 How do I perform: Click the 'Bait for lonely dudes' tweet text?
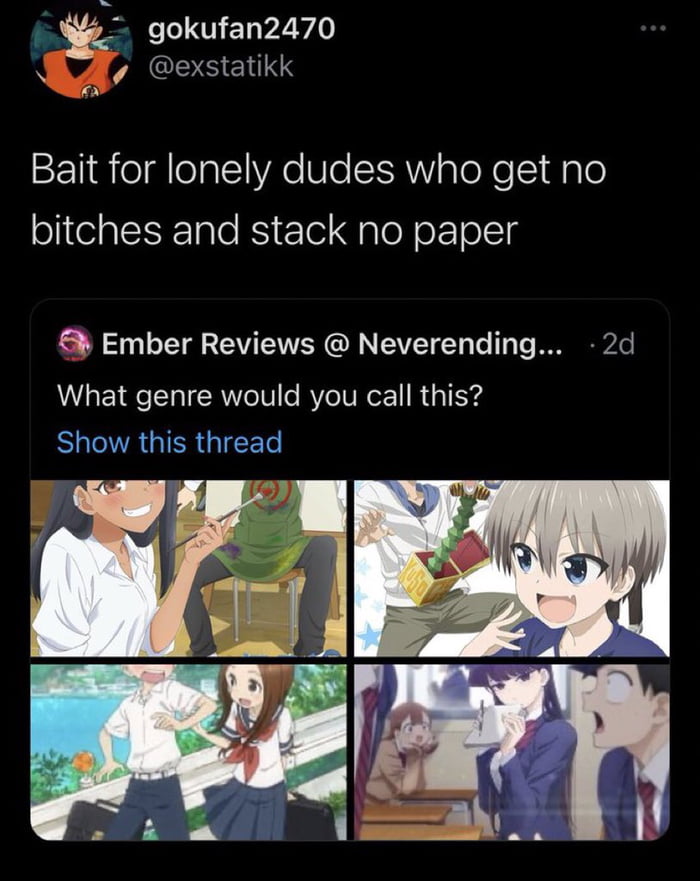tap(319, 199)
